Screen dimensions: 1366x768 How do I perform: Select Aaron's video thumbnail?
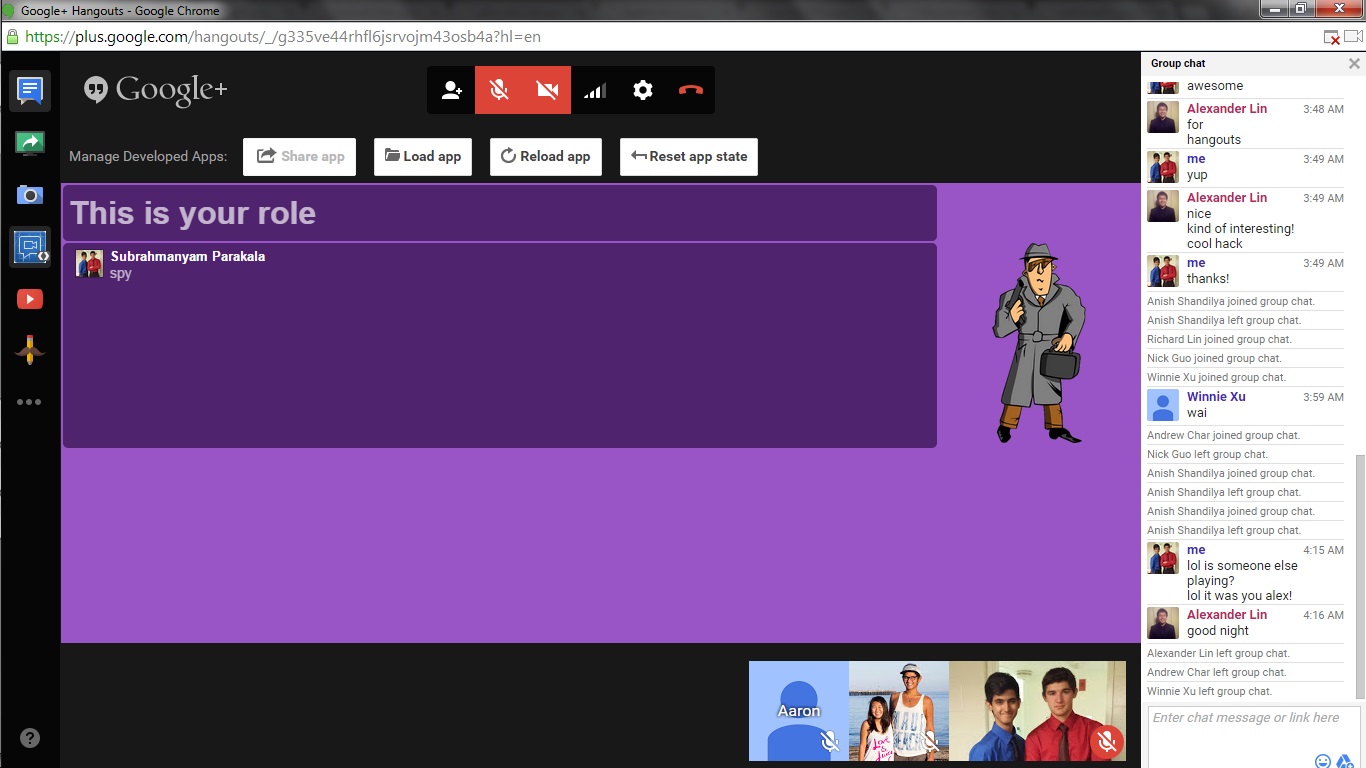tap(799, 711)
